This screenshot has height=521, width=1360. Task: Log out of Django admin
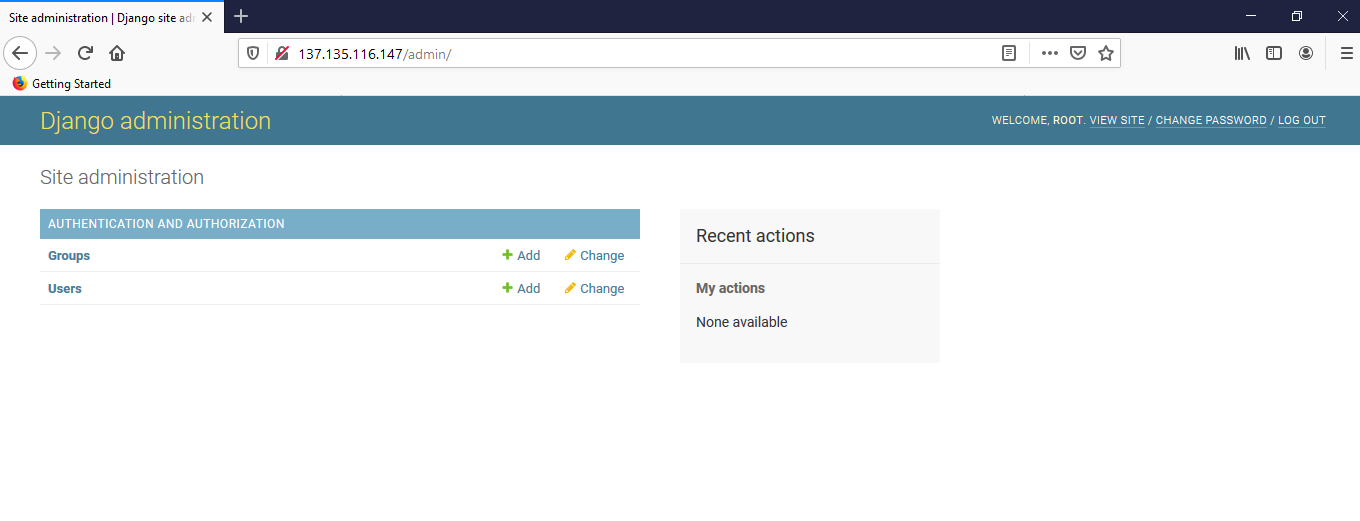pyautogui.click(x=1302, y=120)
